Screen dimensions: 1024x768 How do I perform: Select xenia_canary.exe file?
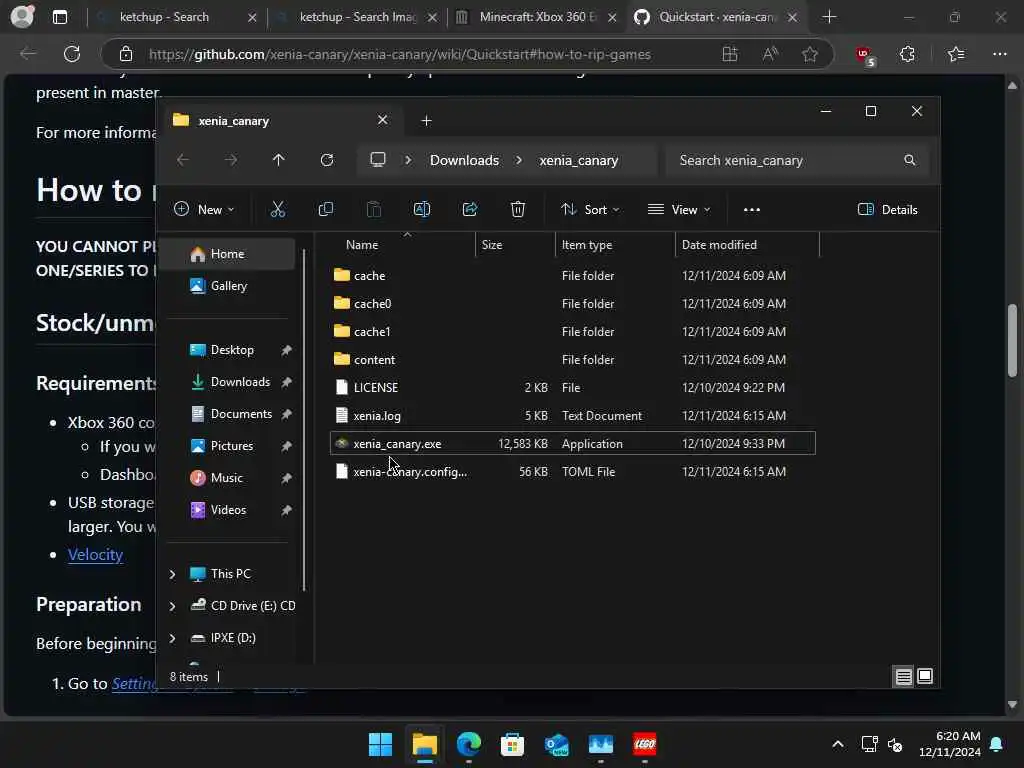click(x=573, y=443)
